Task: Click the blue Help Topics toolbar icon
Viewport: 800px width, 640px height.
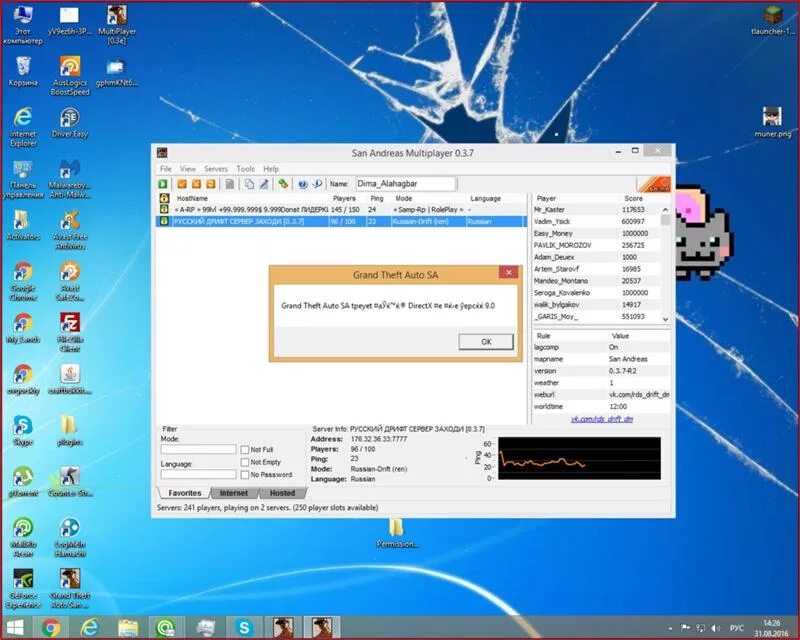Action: tap(303, 184)
